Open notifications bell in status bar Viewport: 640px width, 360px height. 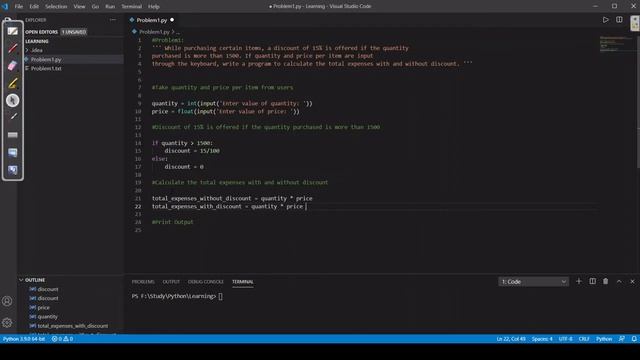(x=634, y=339)
